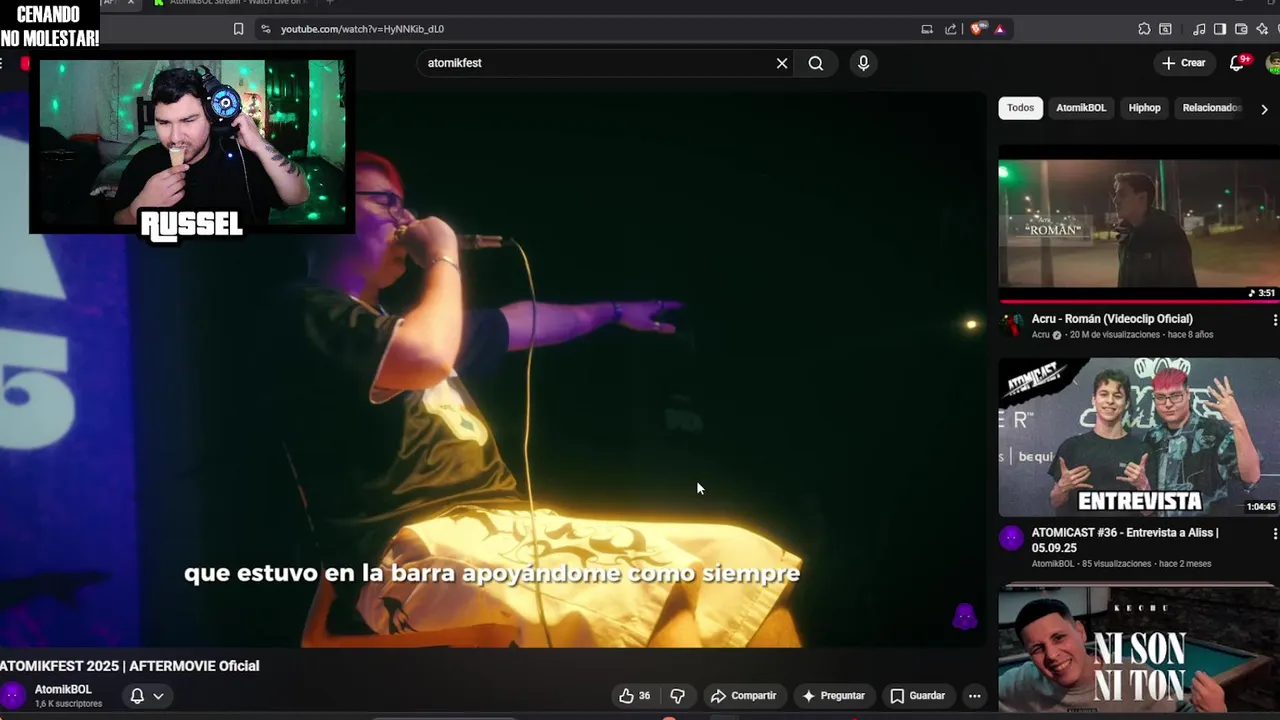
Task: Click the cast/picture-in-picture icon in address bar
Action: [927, 29]
